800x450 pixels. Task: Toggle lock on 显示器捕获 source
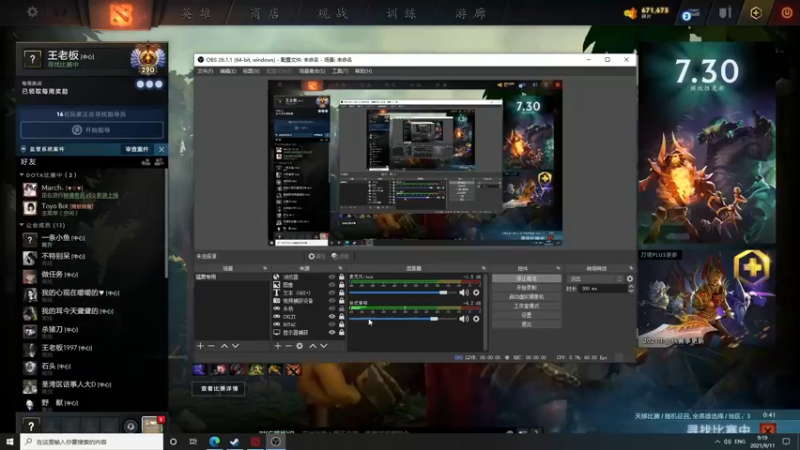point(342,332)
